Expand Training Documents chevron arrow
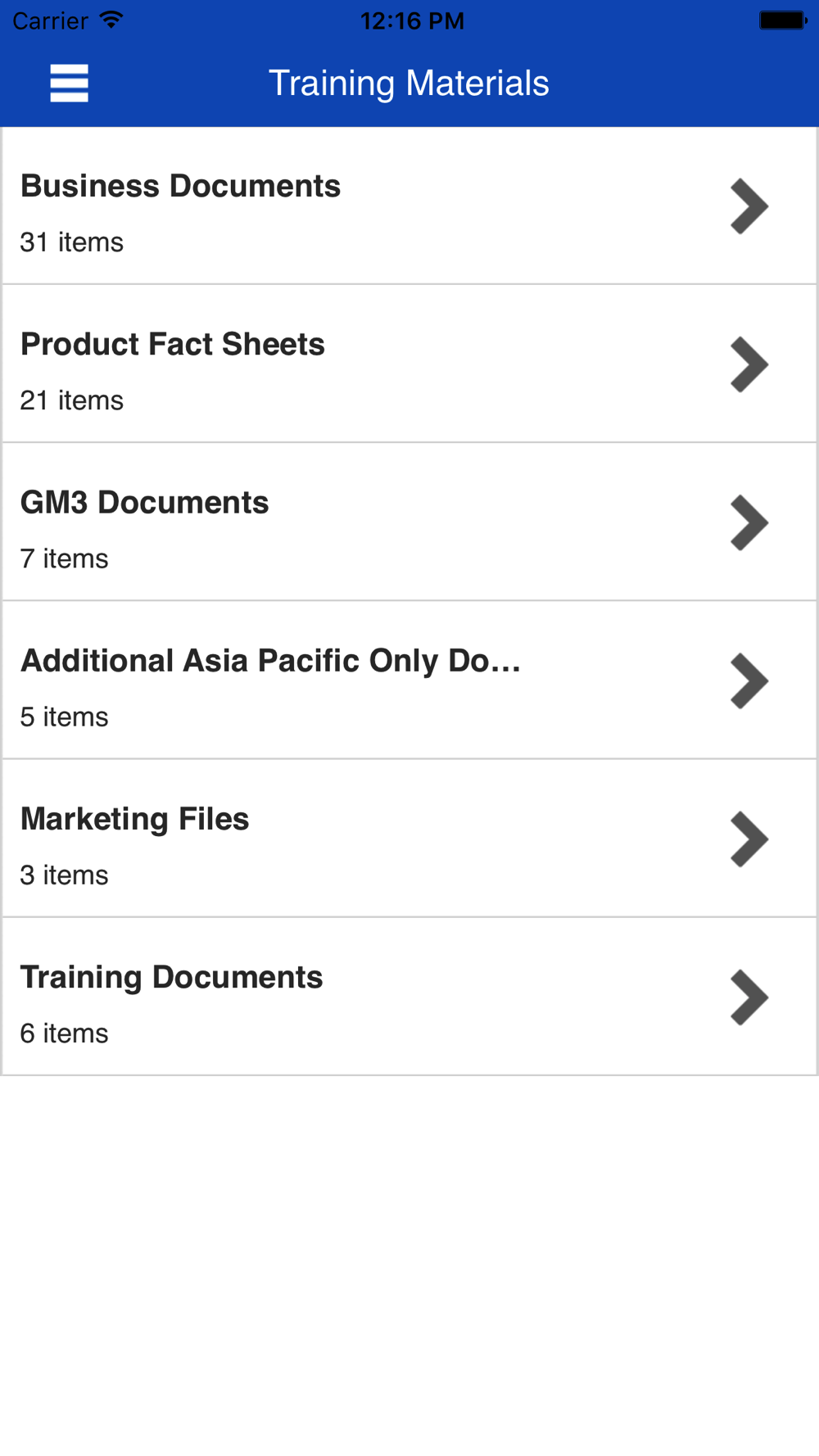 coord(749,997)
